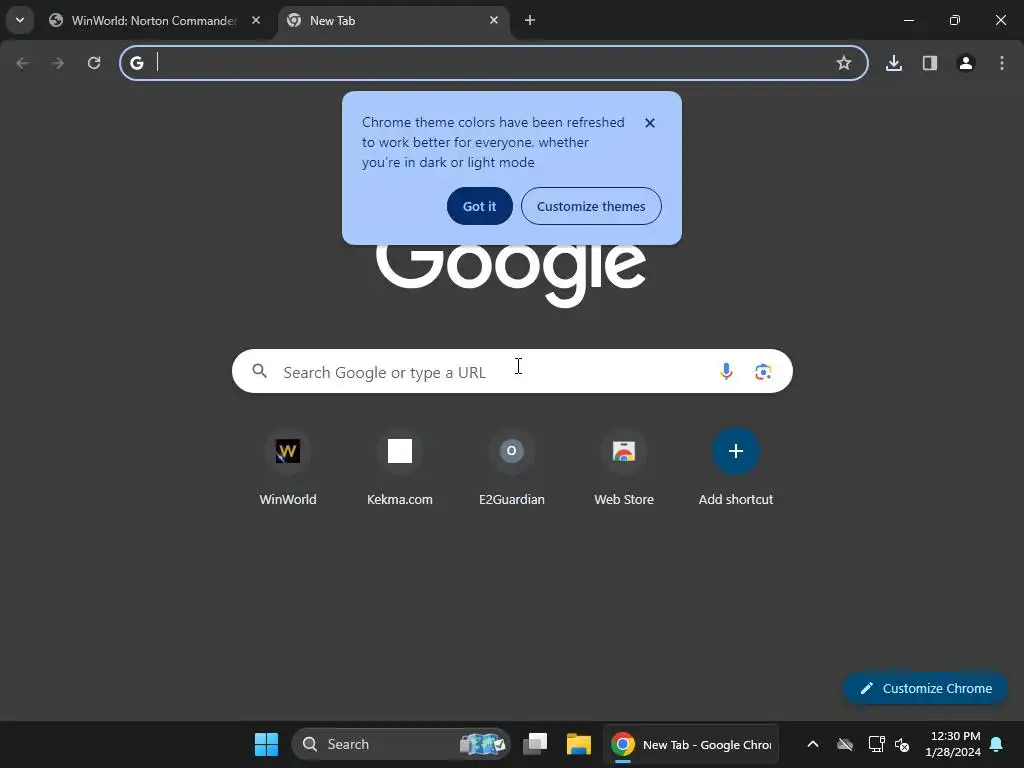Open the profile avatar icon
This screenshot has height=768, width=1024.
(966, 63)
